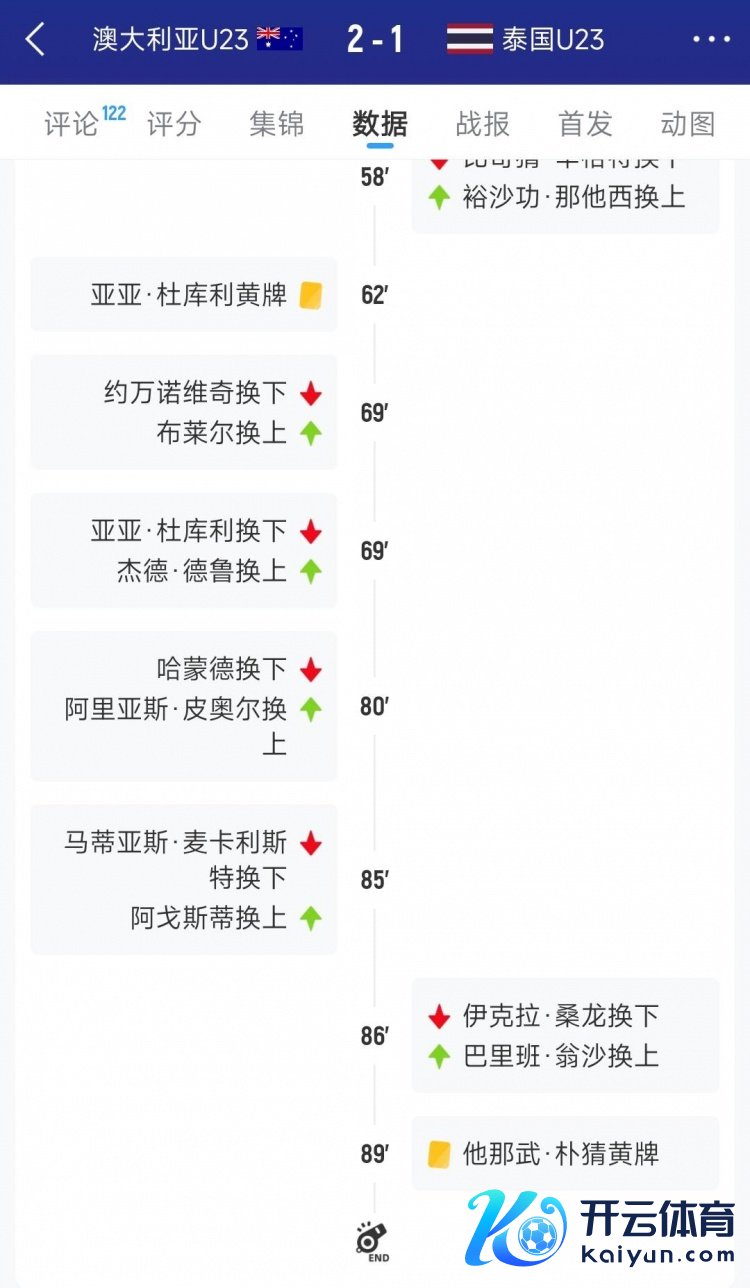Tap the back arrow in the header
The width and height of the screenshot is (750, 1288).
pos(36,40)
